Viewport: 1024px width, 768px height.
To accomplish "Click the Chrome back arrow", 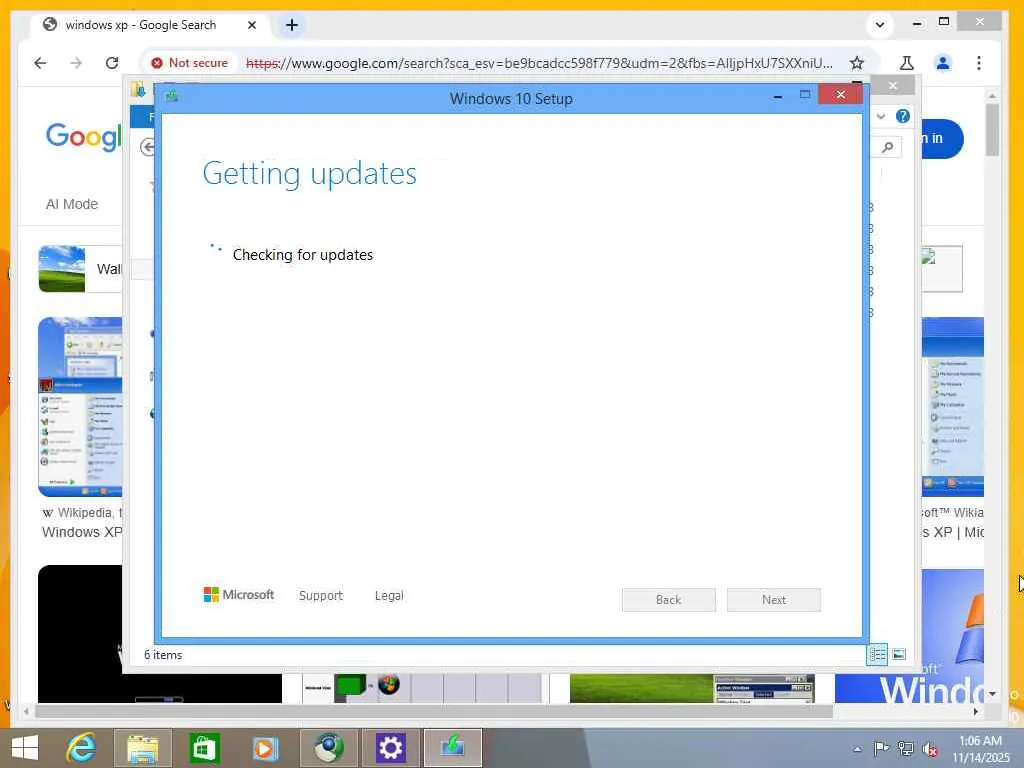I will click(x=40, y=63).
